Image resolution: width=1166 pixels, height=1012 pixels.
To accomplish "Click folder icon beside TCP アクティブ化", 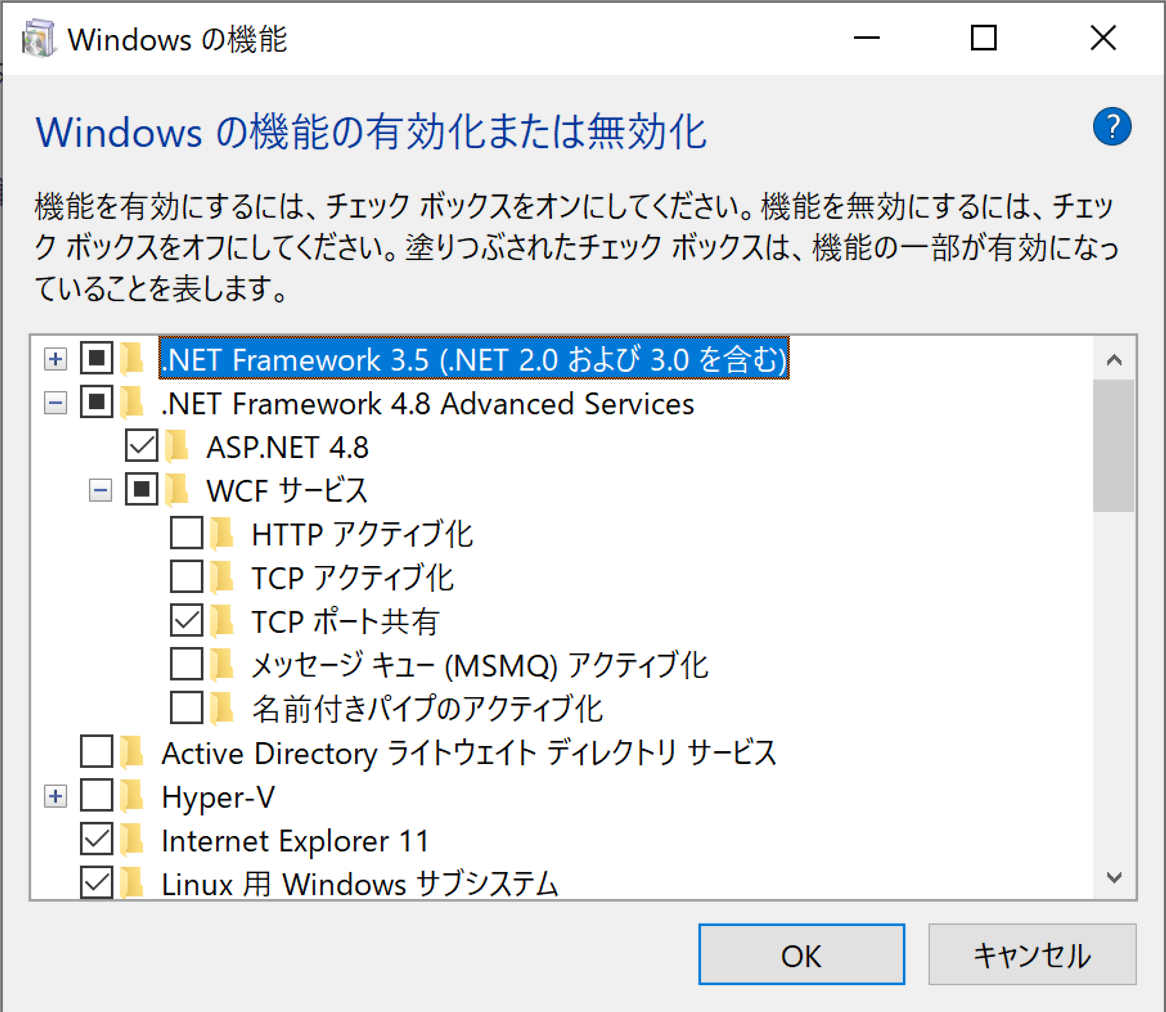I will pyautogui.click(x=222, y=578).
